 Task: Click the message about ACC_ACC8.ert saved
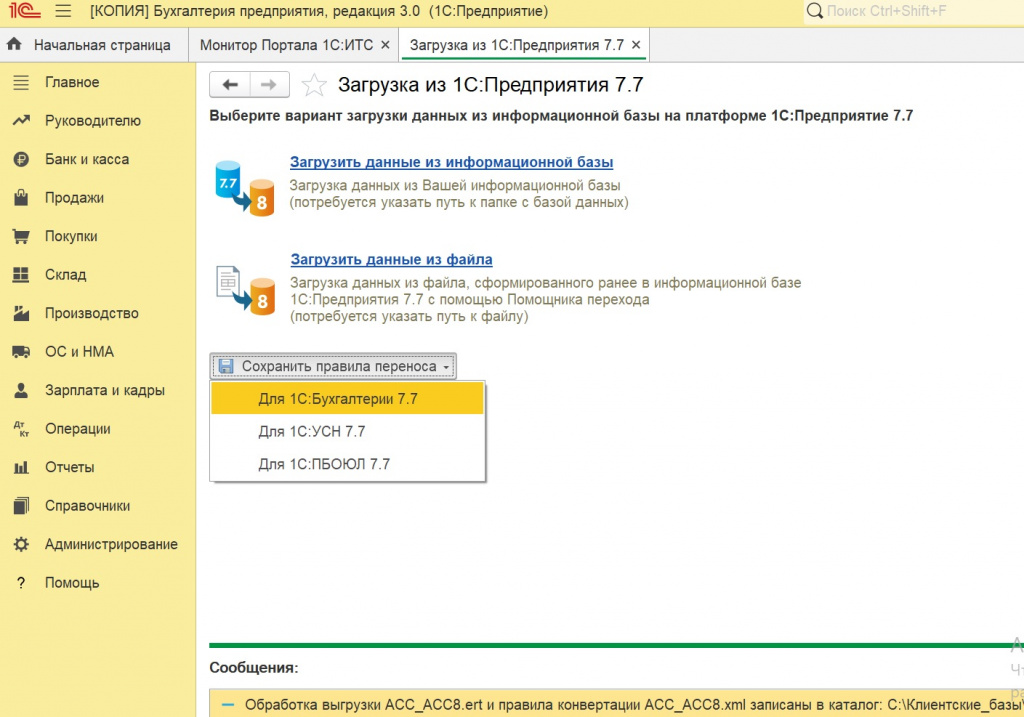(x=633, y=705)
